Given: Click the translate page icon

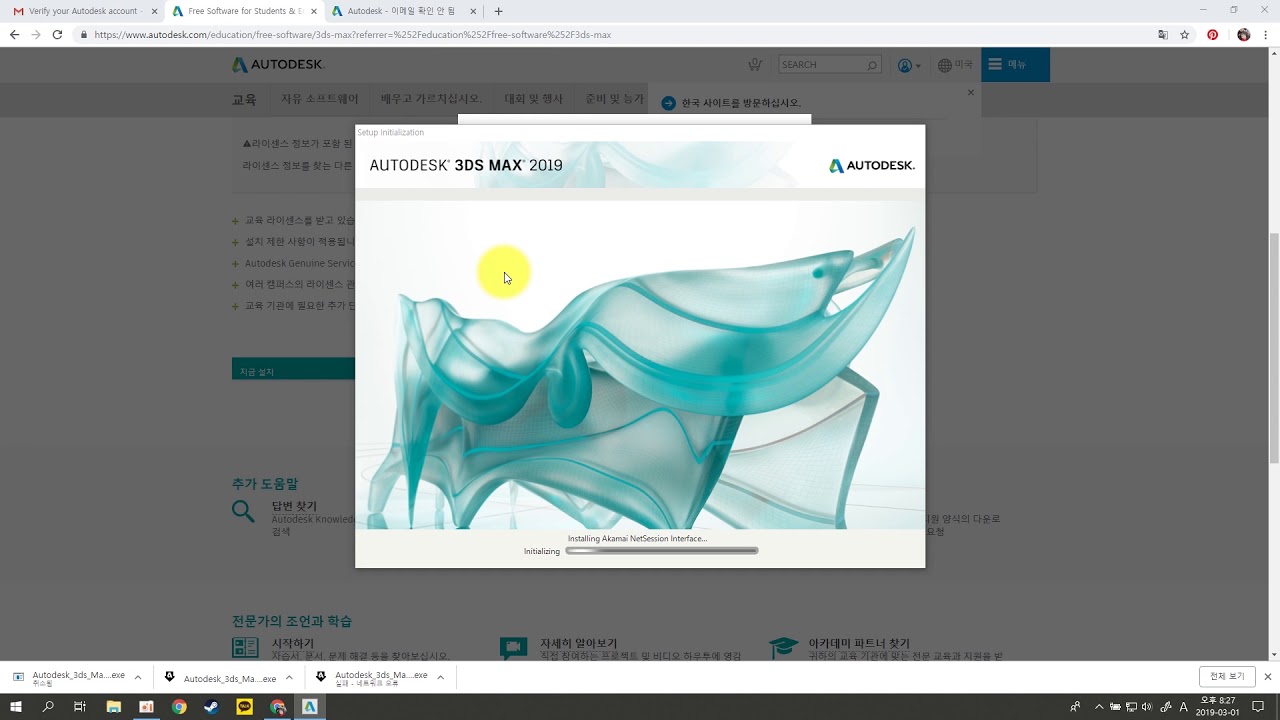Looking at the screenshot, I should point(1163,34).
